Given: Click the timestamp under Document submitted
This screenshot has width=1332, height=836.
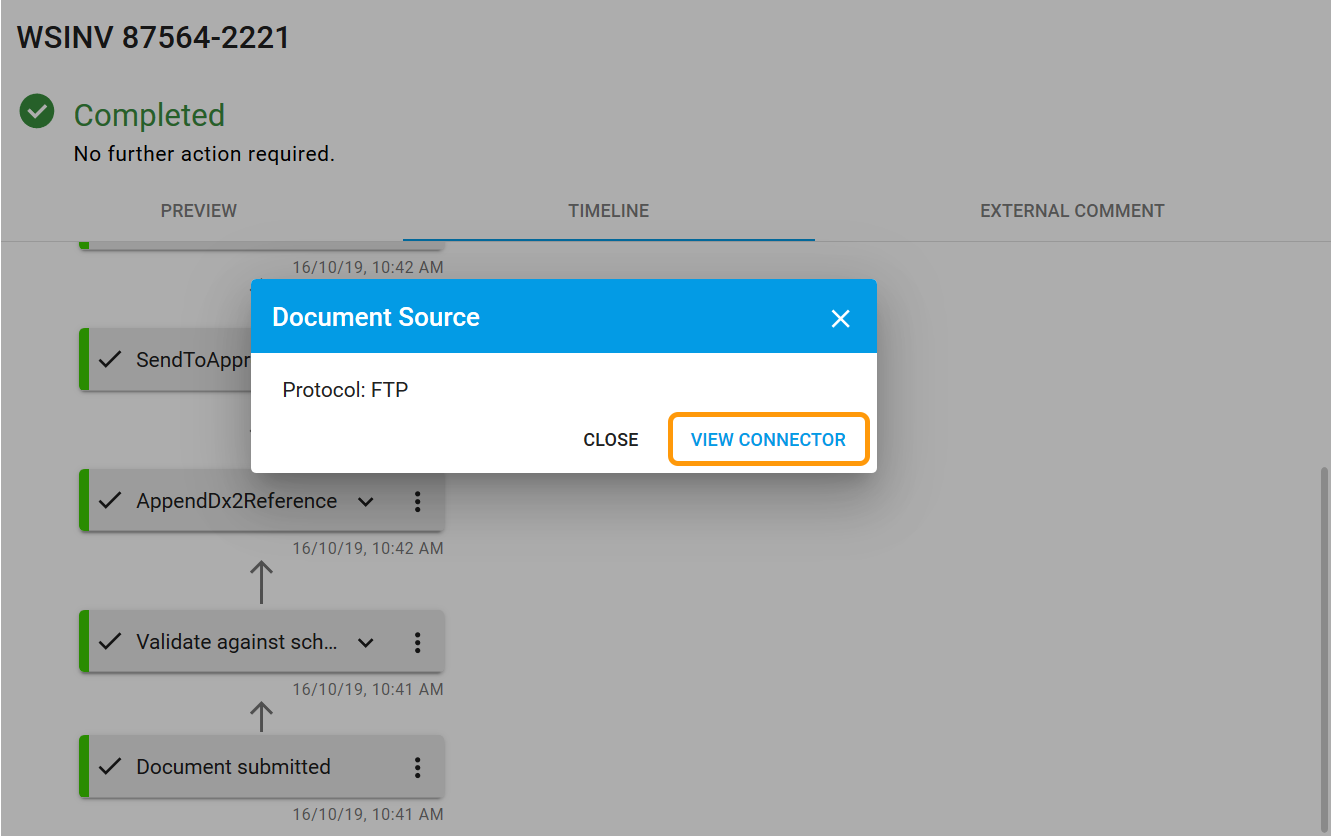Looking at the screenshot, I should click(x=368, y=813).
